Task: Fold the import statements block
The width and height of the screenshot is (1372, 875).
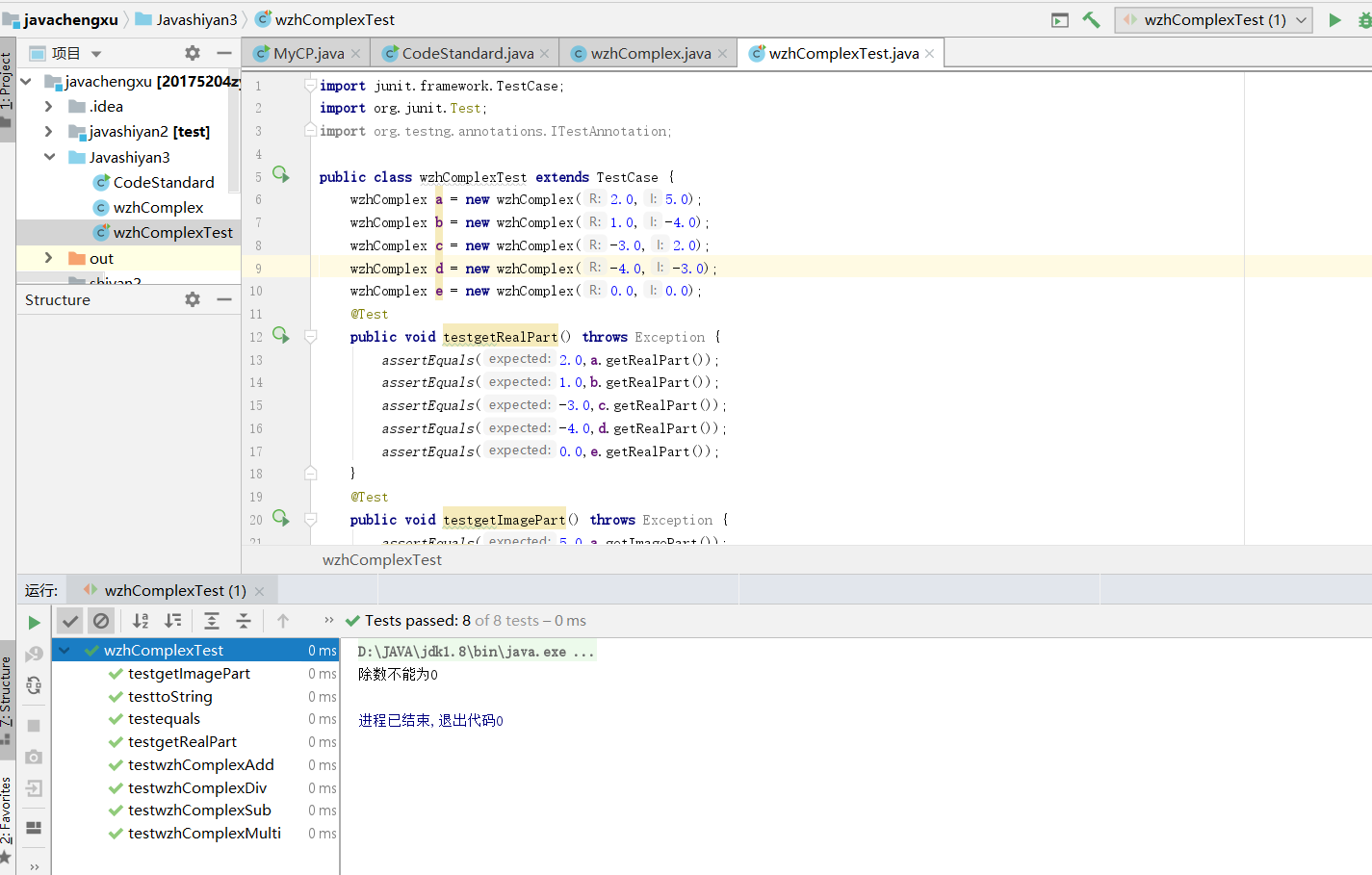Action: point(311,86)
